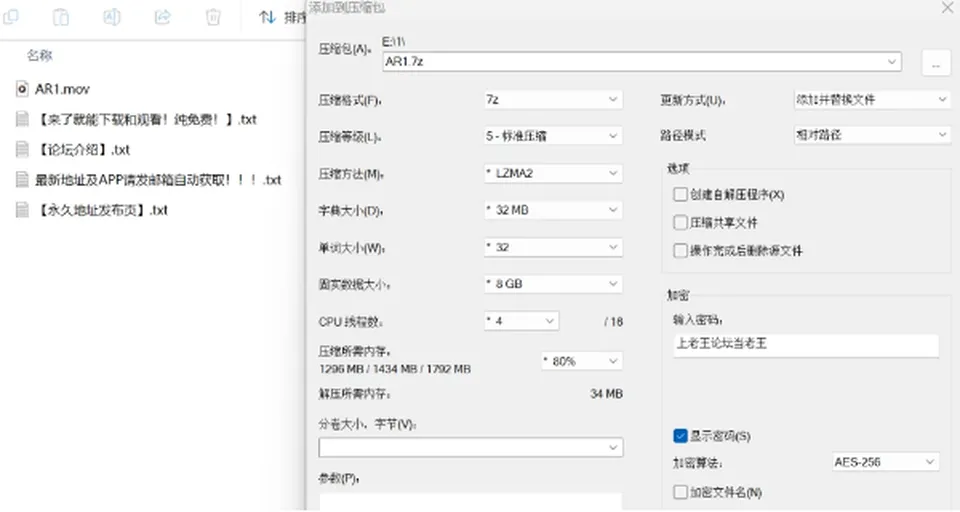Open the 压缩方法 dropdown showing LZMA2
960x512 pixels.
553,173
